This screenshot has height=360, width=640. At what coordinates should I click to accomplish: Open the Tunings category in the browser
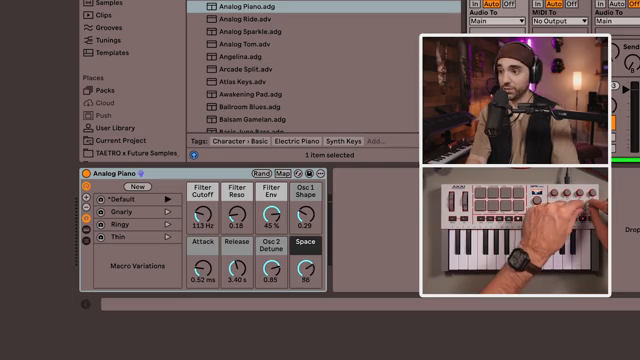(108, 40)
